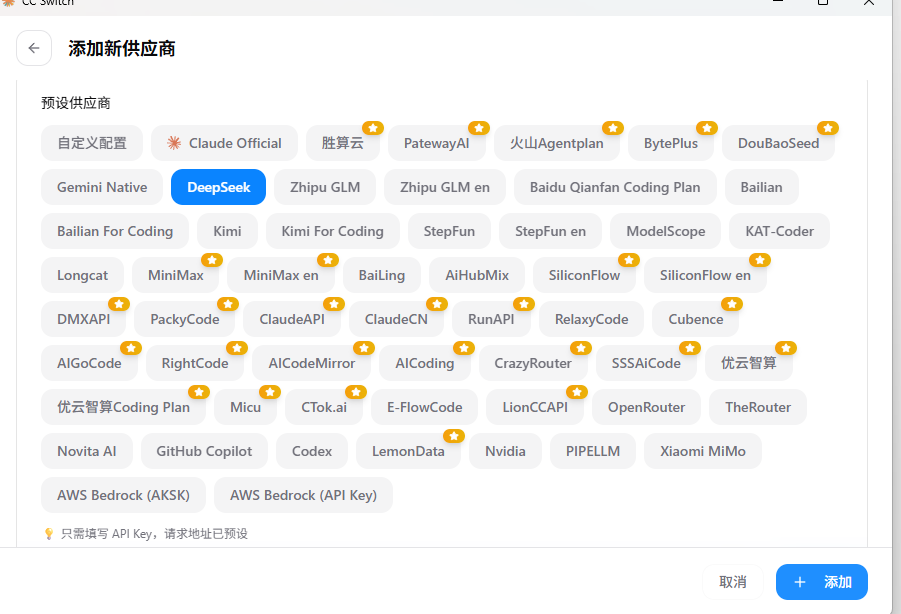
Task: Select the ModelScope preset
Action: pyautogui.click(x=665, y=231)
